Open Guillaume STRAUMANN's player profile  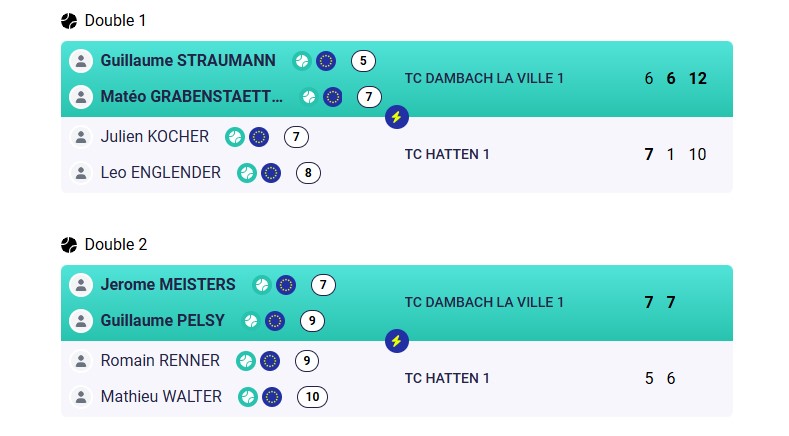(x=188, y=60)
